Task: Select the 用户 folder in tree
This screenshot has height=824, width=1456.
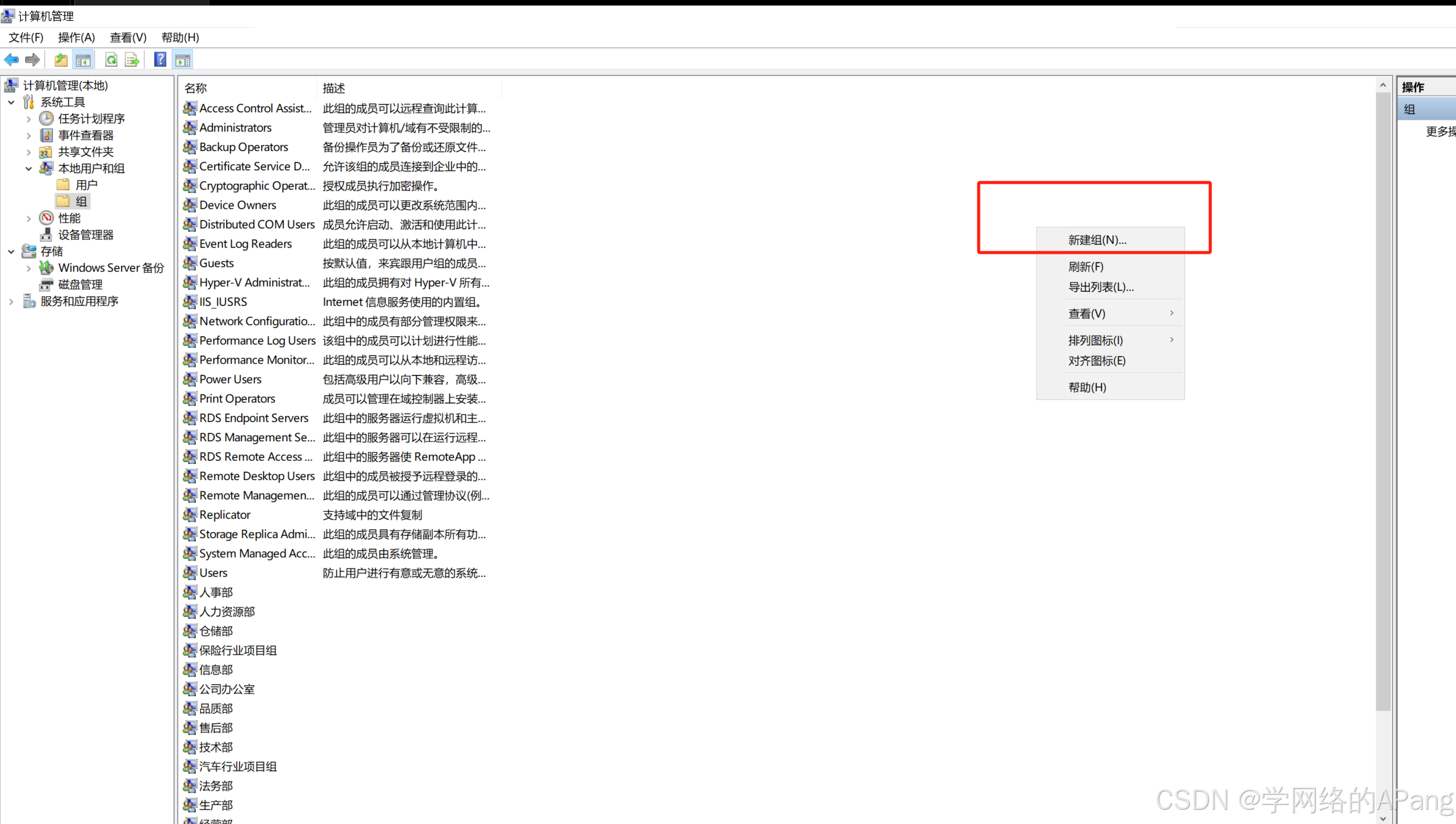Action: click(86, 185)
